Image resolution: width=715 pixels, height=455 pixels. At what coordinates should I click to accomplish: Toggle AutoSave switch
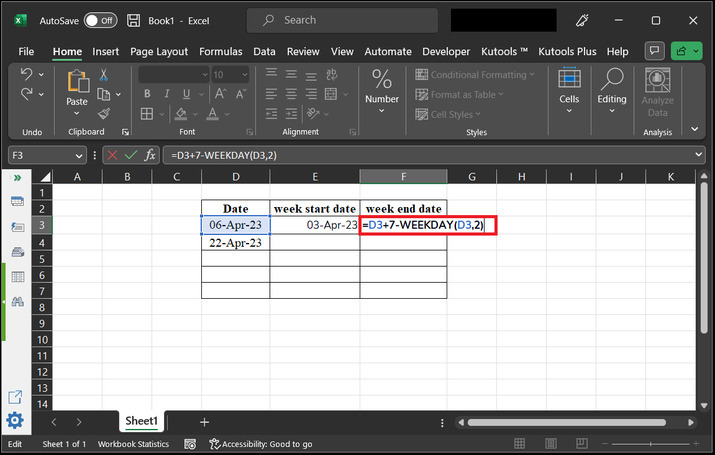[100, 21]
